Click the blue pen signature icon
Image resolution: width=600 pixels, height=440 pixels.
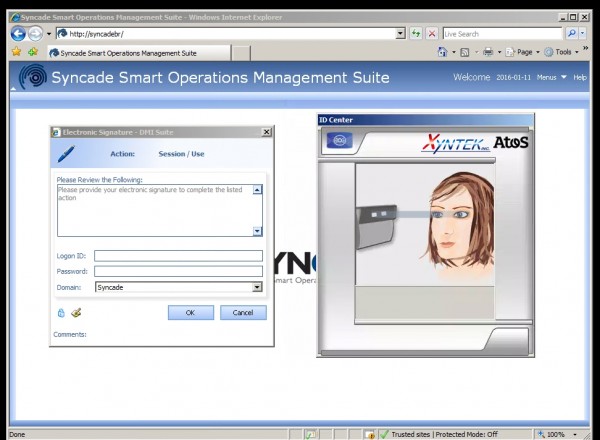point(66,154)
